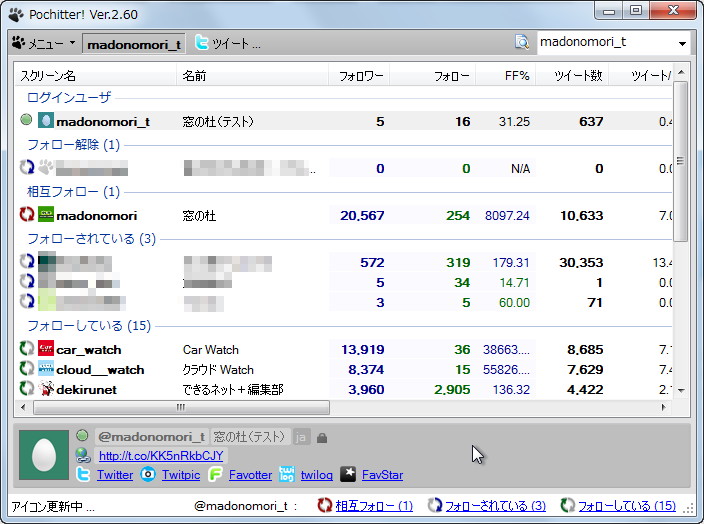Click vertical scrollbar up arrow
Screen dimensions: 704x524
(x=681, y=72)
